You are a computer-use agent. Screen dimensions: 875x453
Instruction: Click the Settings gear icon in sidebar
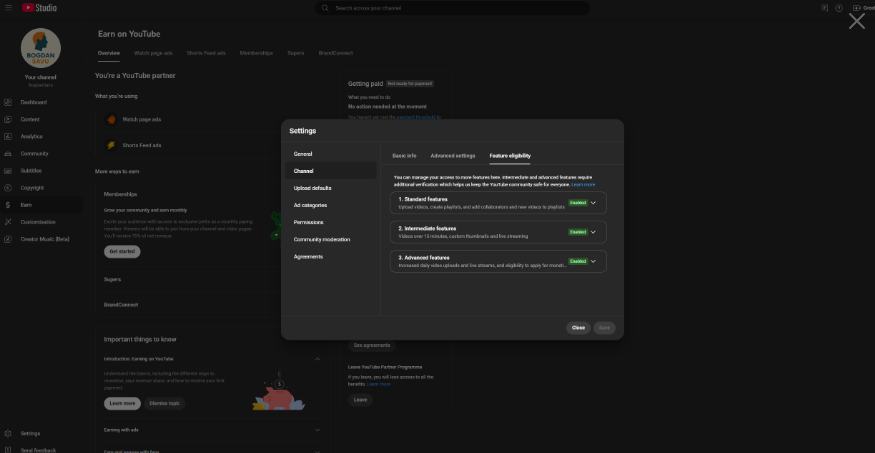(x=8, y=433)
